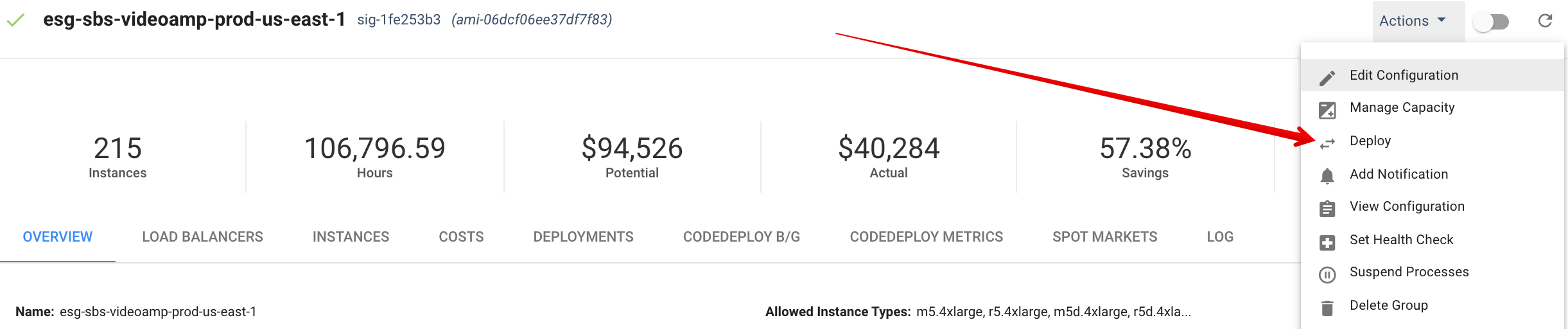1568x329 pixels.
Task: Click the View Configuration clipboard icon
Action: tap(1327, 209)
